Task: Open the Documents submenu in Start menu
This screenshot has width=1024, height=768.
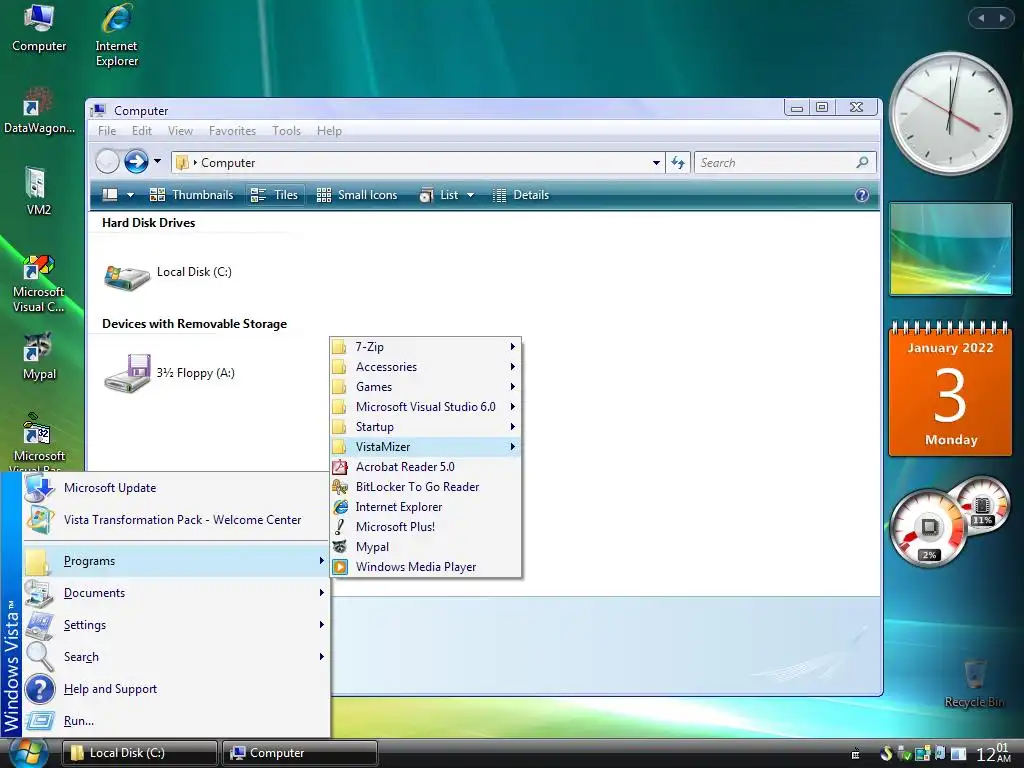Action: tap(176, 593)
